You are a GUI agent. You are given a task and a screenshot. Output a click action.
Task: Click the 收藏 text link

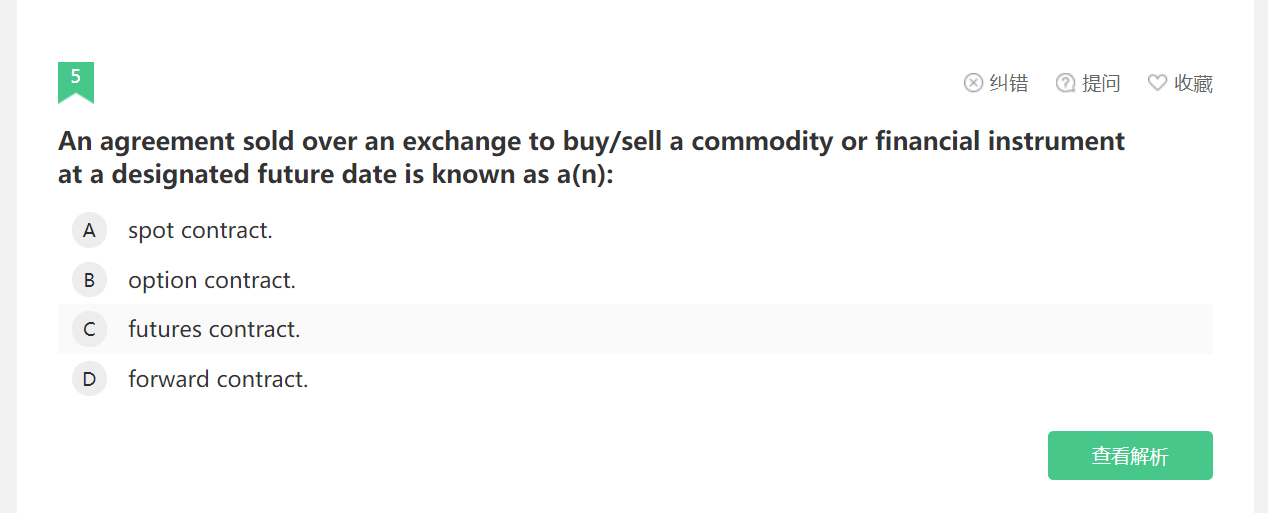(x=1194, y=83)
